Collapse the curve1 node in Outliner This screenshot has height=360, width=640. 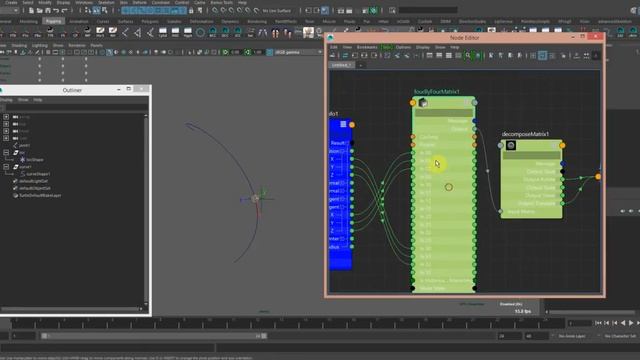6,167
